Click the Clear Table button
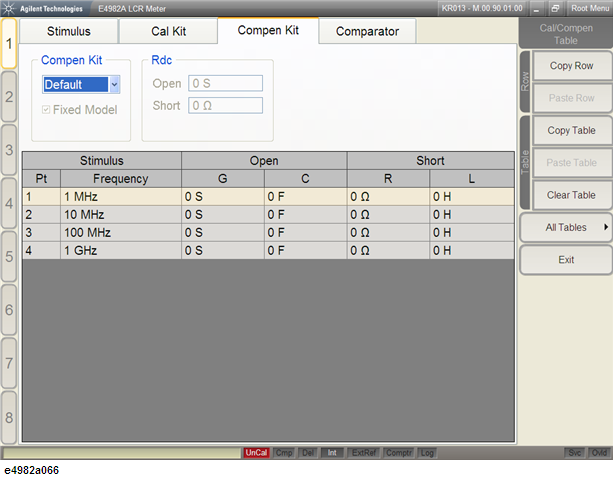This screenshot has height=478, width=613. tap(571, 195)
